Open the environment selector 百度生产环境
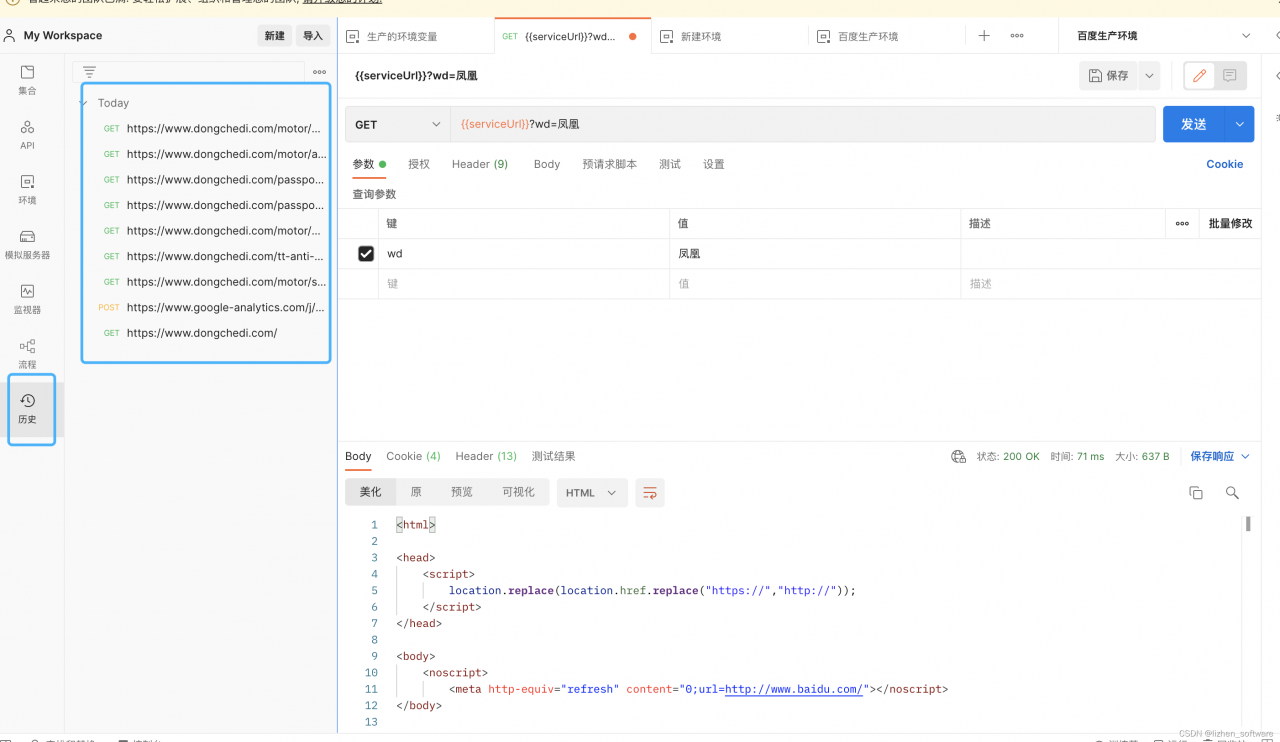The width and height of the screenshot is (1280, 742). 1163,35
